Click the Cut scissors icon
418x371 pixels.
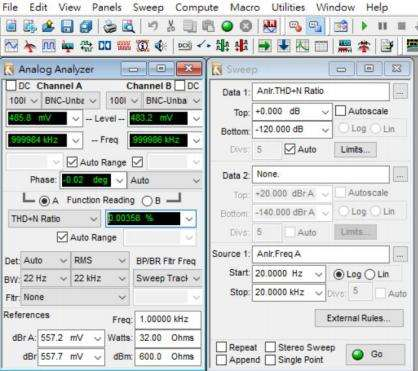171,26
